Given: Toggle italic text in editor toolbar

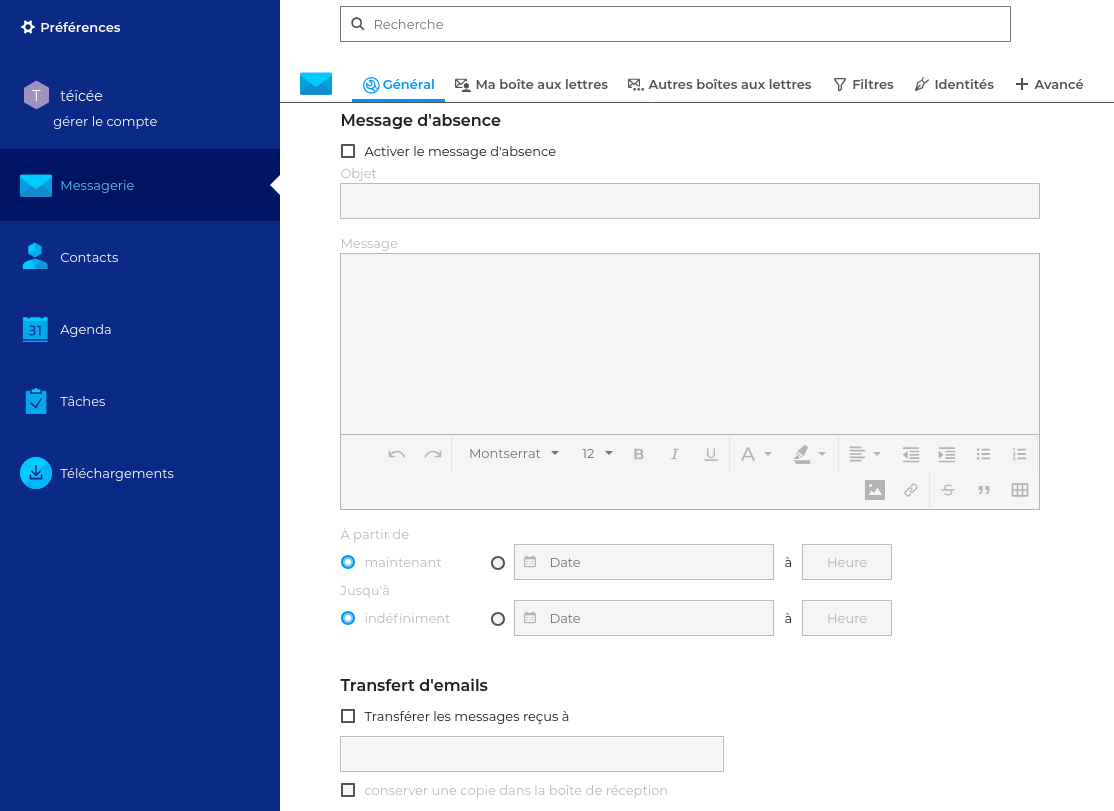Looking at the screenshot, I should point(675,454).
